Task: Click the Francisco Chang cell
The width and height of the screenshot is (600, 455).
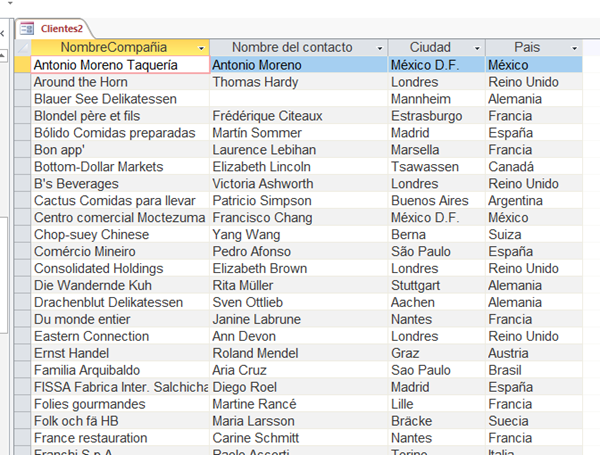Action: point(299,217)
